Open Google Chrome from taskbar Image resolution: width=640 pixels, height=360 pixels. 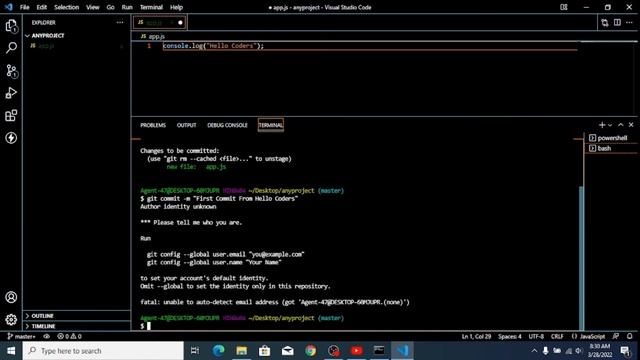(311, 351)
